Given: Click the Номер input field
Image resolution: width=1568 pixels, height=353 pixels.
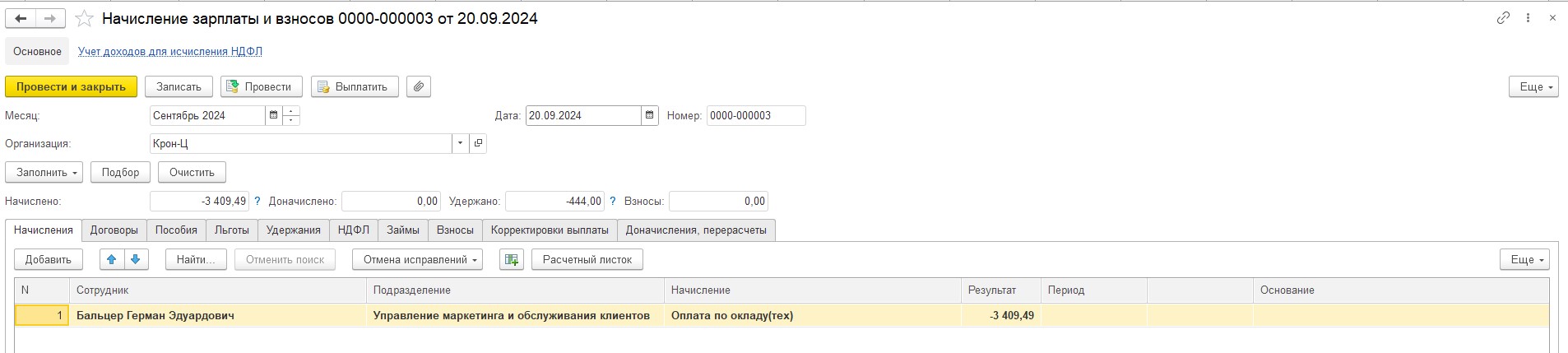Looking at the screenshot, I should point(756,115).
